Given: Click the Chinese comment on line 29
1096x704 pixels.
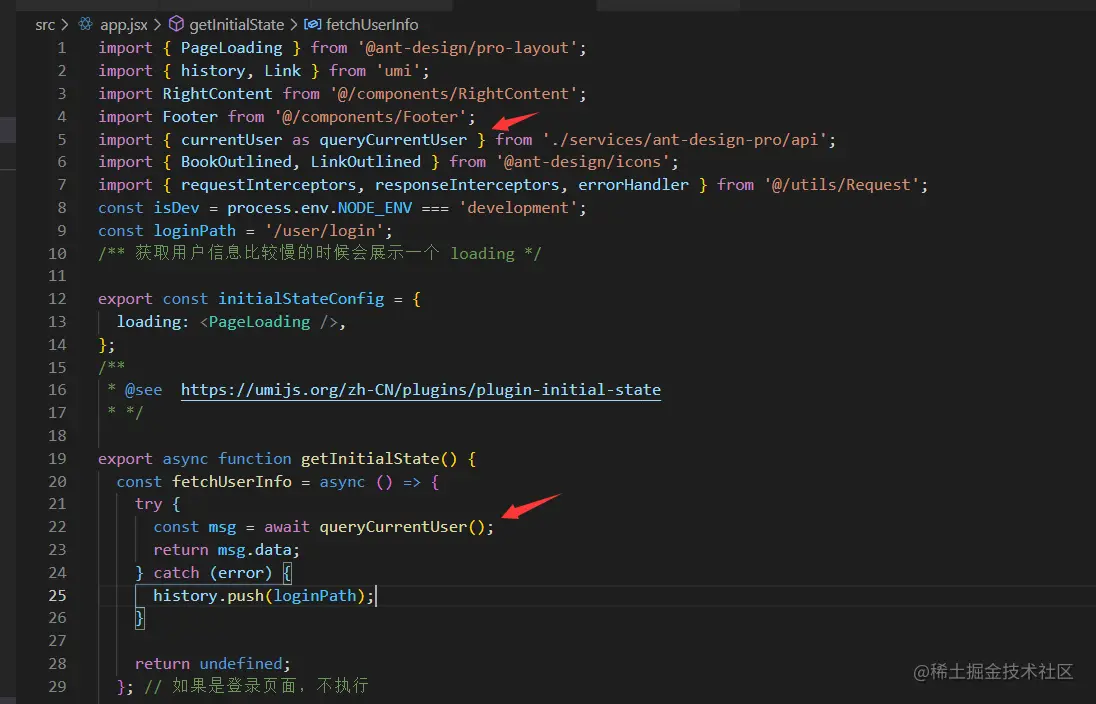Looking at the screenshot, I should (256, 686).
